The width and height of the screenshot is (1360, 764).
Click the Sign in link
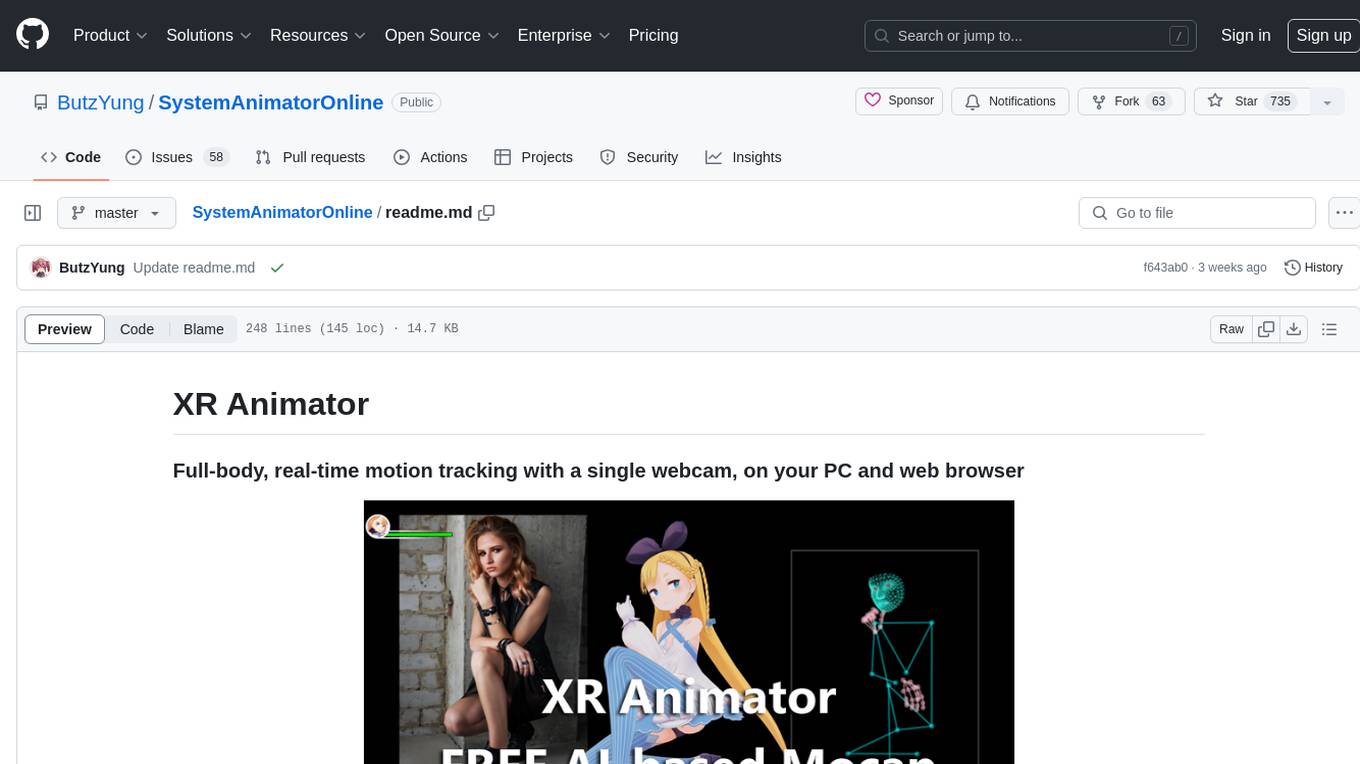pos(1246,35)
